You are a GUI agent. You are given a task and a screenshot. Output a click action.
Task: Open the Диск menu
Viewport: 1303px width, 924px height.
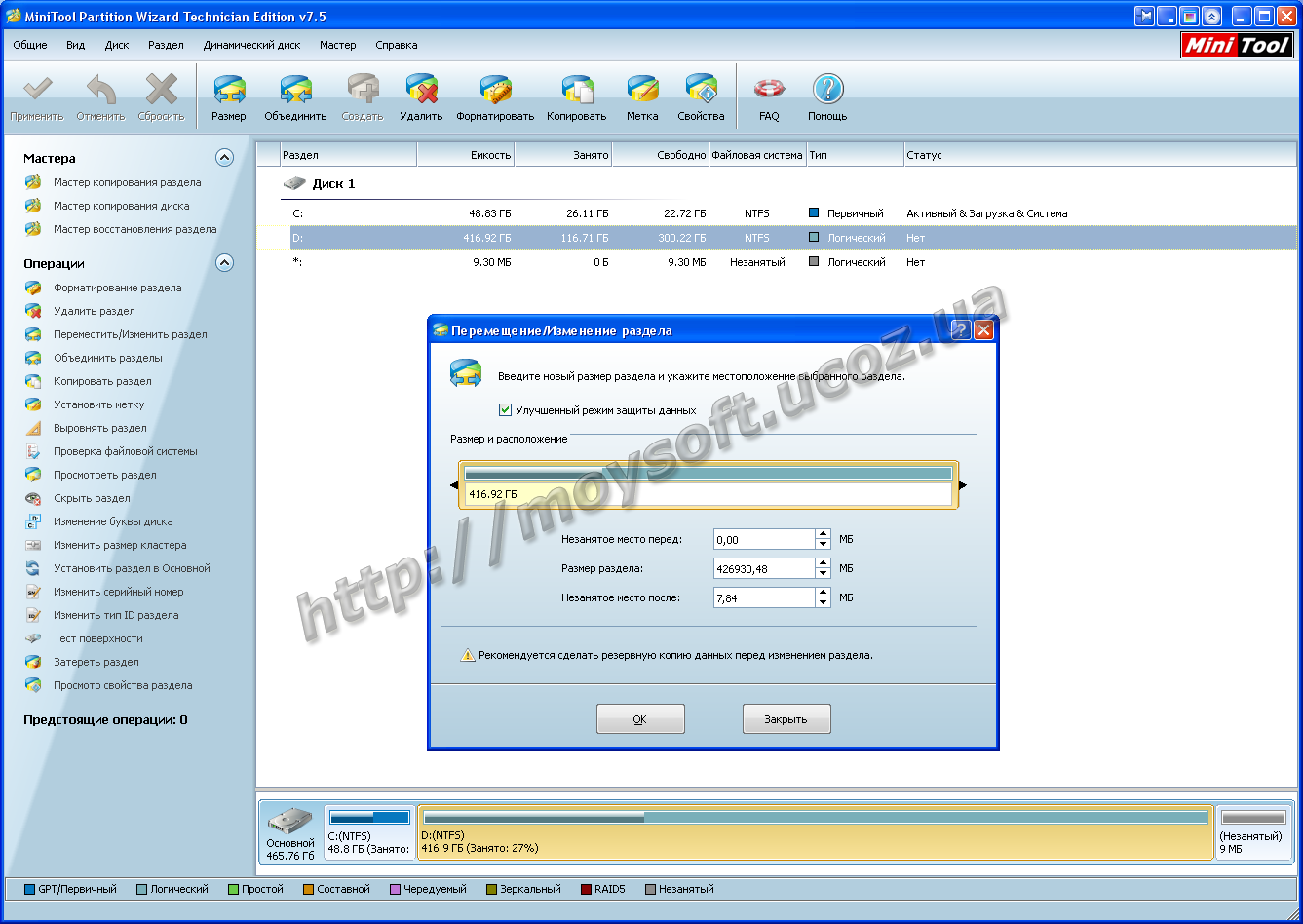(117, 45)
